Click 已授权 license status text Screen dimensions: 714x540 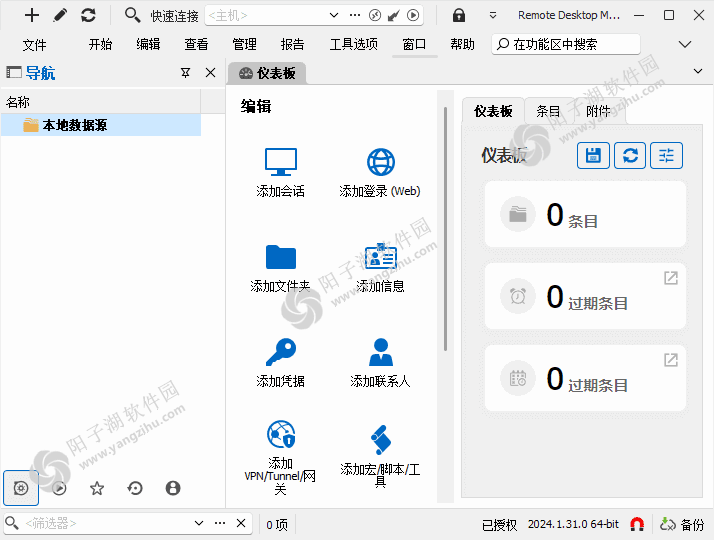500,525
